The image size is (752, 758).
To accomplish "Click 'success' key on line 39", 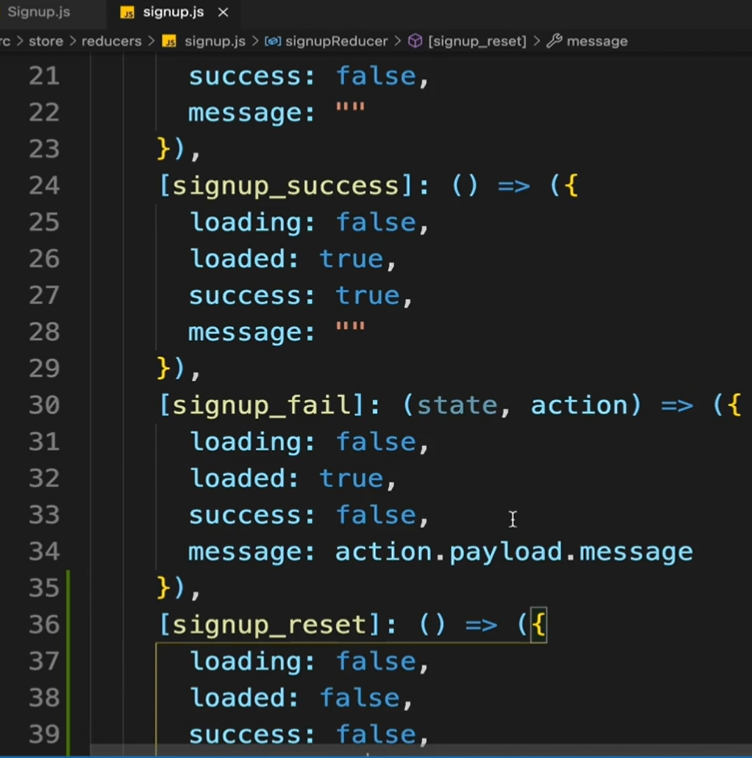I will (246, 735).
